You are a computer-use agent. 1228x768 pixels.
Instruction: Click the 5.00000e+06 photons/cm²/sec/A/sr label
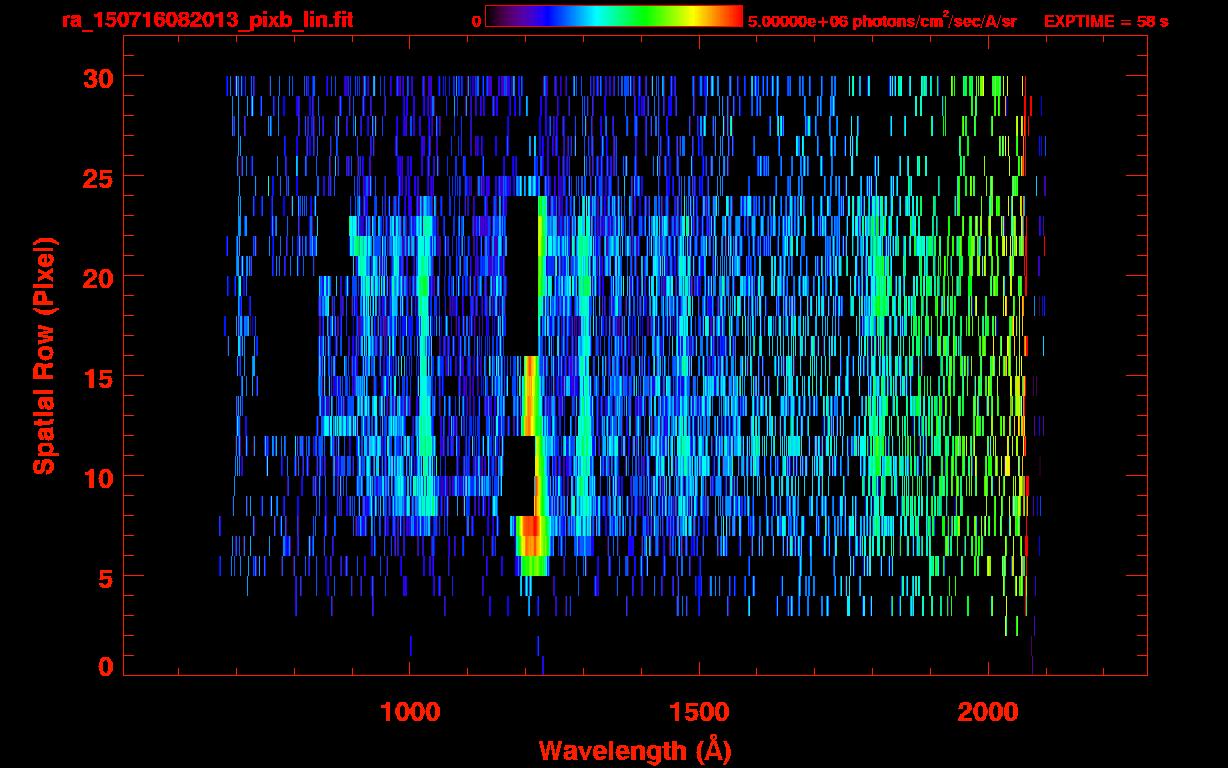(882, 20)
